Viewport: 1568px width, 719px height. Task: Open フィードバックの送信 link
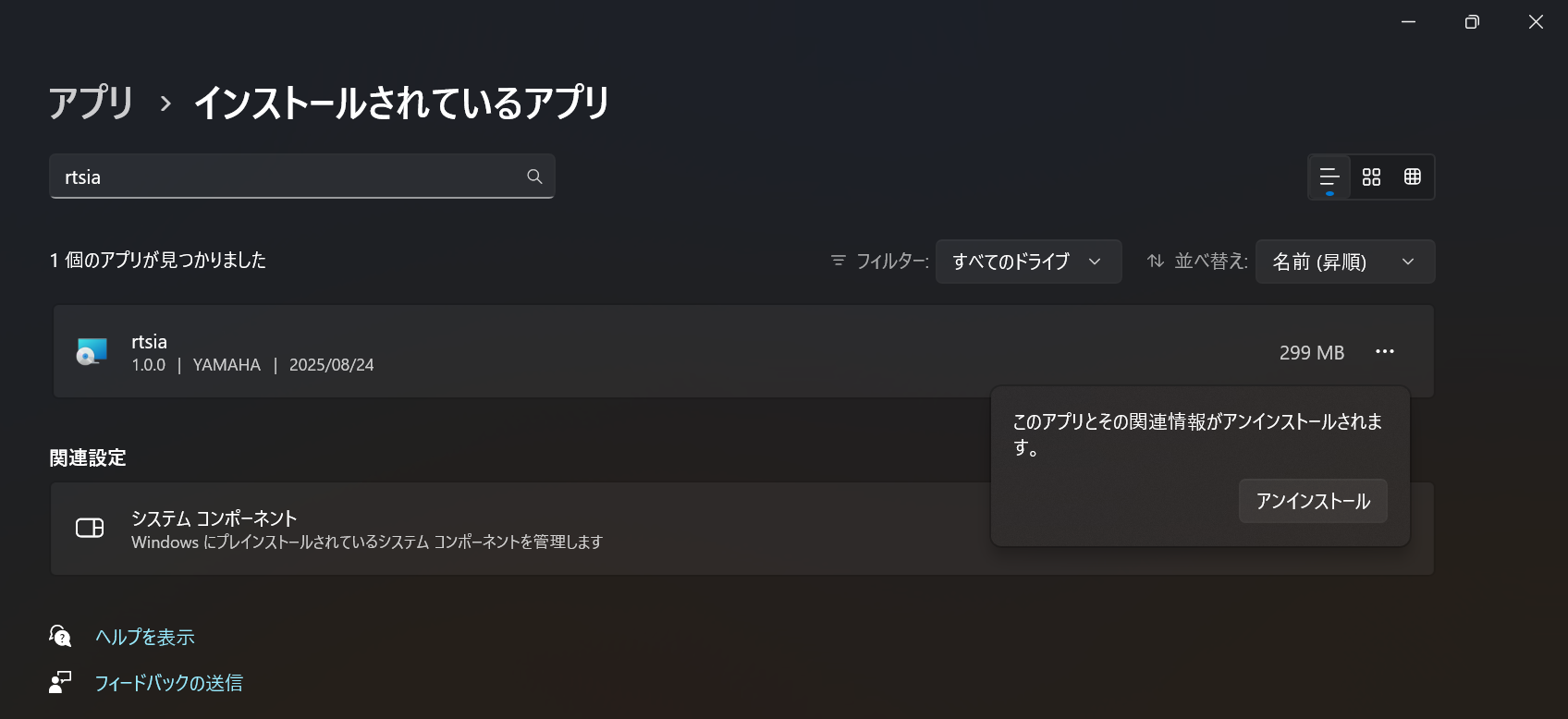[x=169, y=682]
